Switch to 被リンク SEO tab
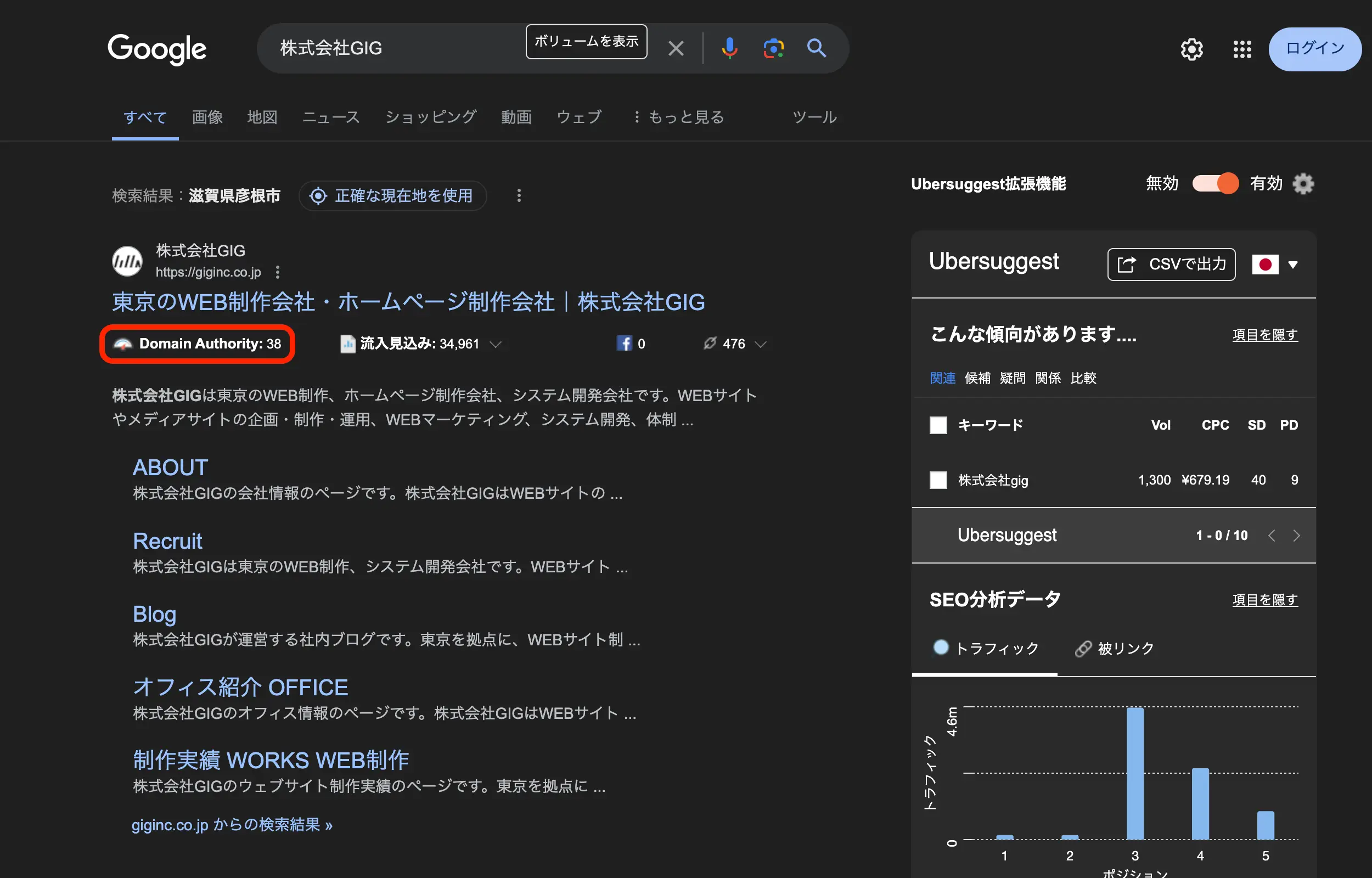This screenshot has width=1372, height=878. click(x=1115, y=648)
